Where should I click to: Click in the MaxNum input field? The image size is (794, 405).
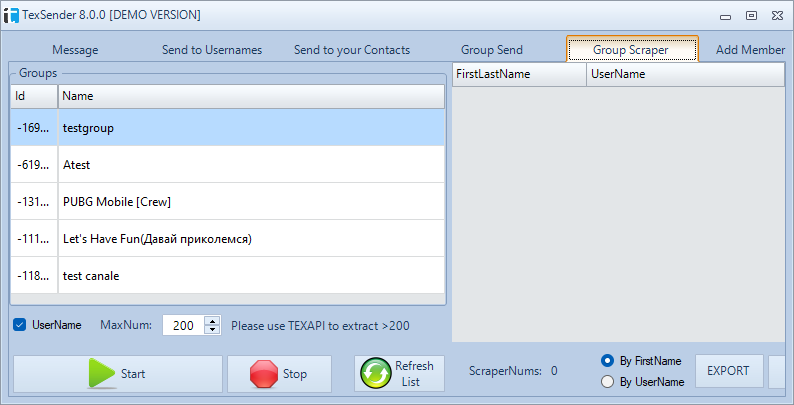coord(183,325)
